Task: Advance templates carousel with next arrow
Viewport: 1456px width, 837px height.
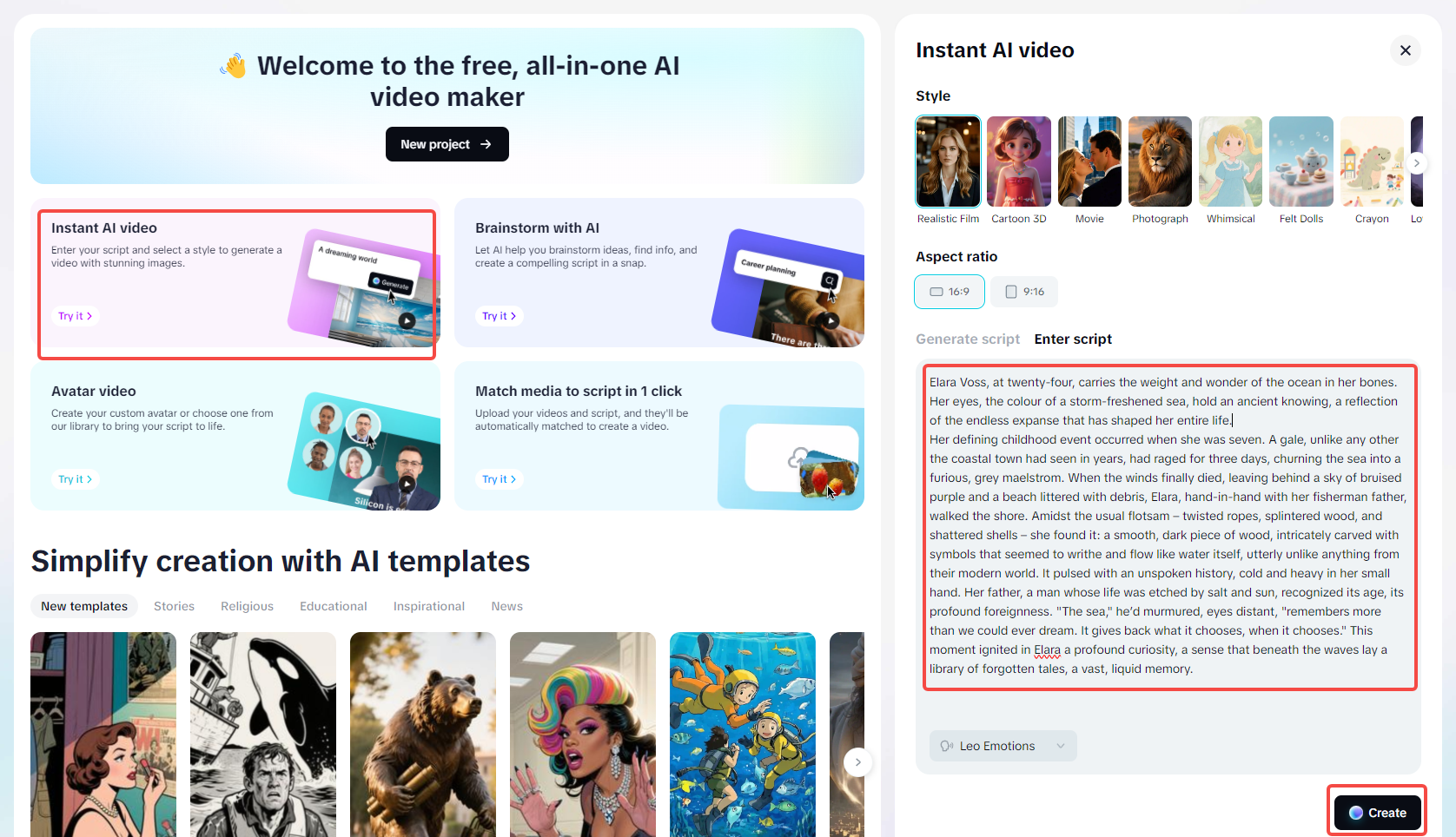Action: (857, 762)
